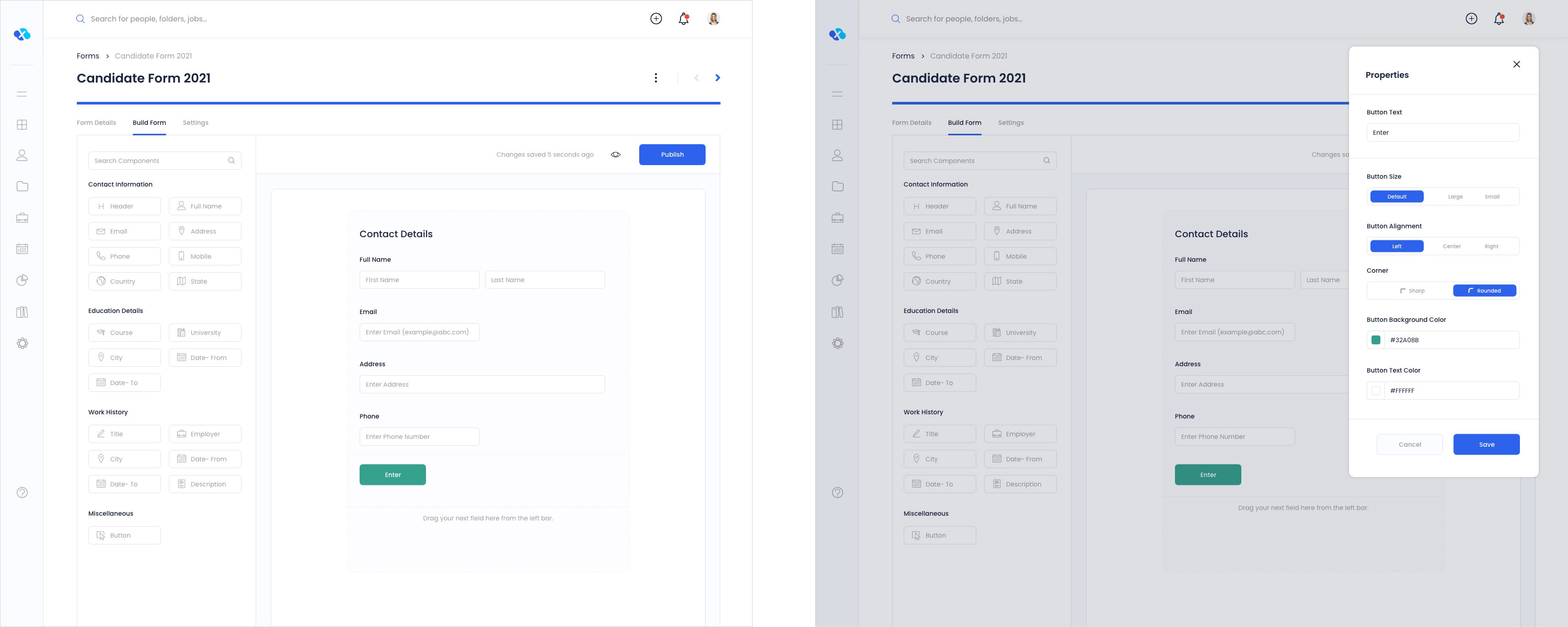
Task: Click the grey previous-form chevron arrow
Action: pos(696,78)
